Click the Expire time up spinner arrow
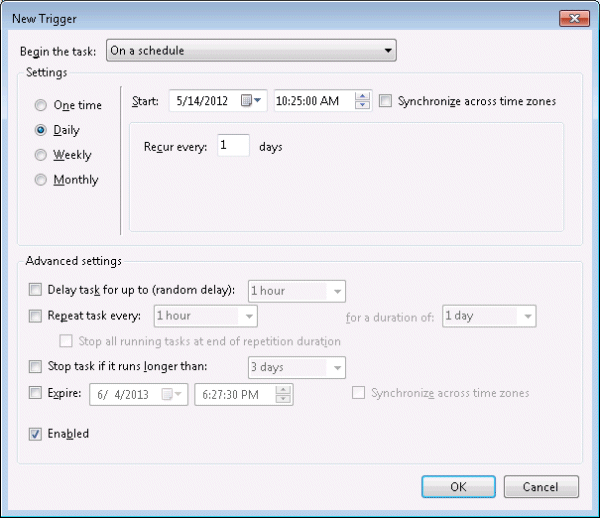 [283, 390]
